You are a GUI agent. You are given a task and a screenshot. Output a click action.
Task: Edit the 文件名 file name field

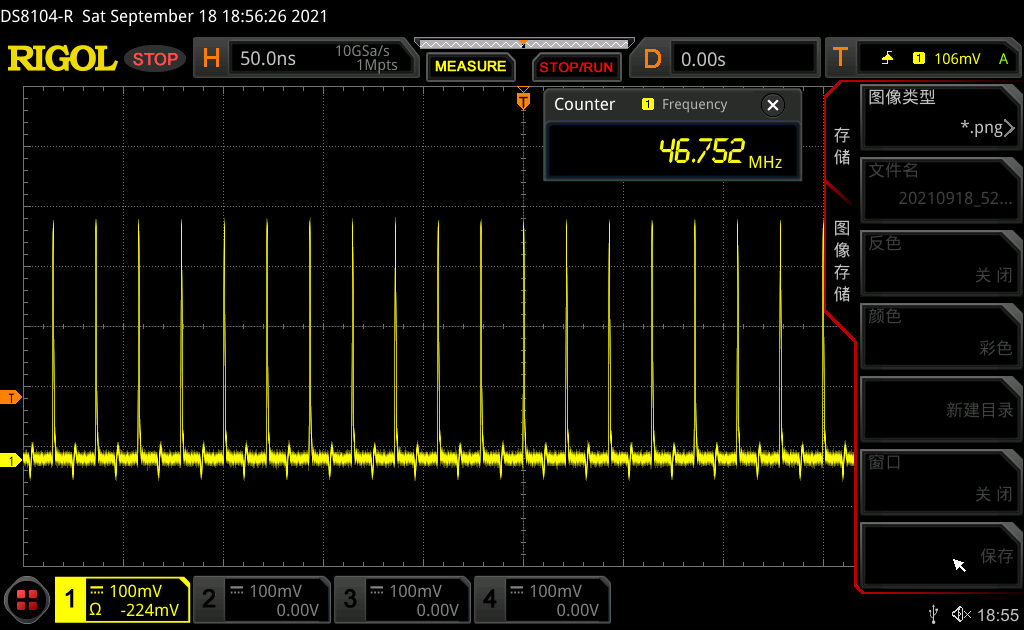click(x=940, y=190)
